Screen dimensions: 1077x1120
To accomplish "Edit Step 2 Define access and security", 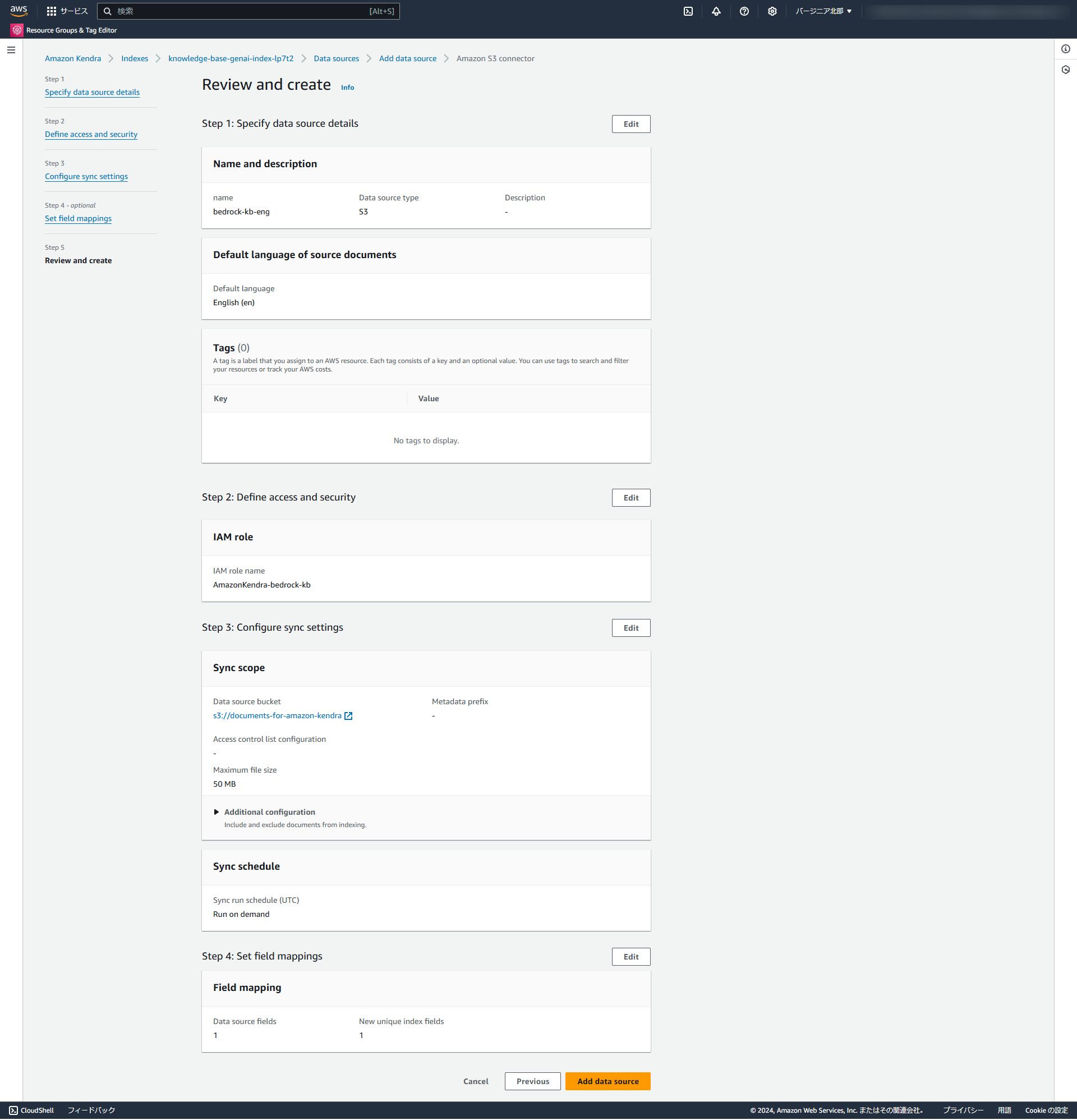I will [630, 498].
